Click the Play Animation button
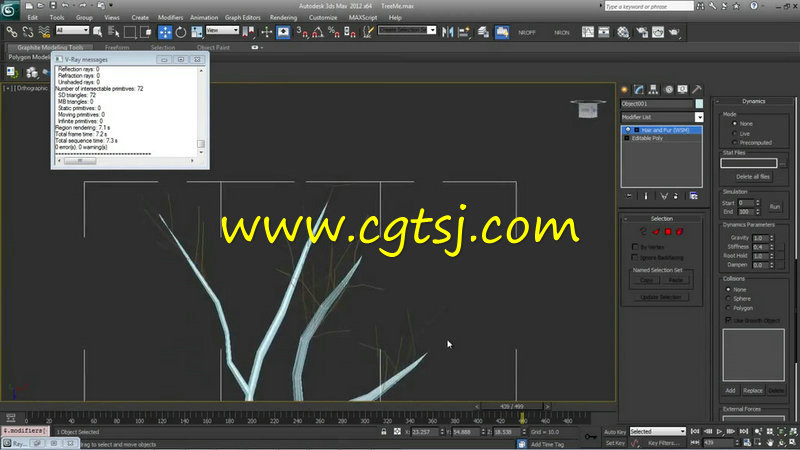 pos(719,432)
